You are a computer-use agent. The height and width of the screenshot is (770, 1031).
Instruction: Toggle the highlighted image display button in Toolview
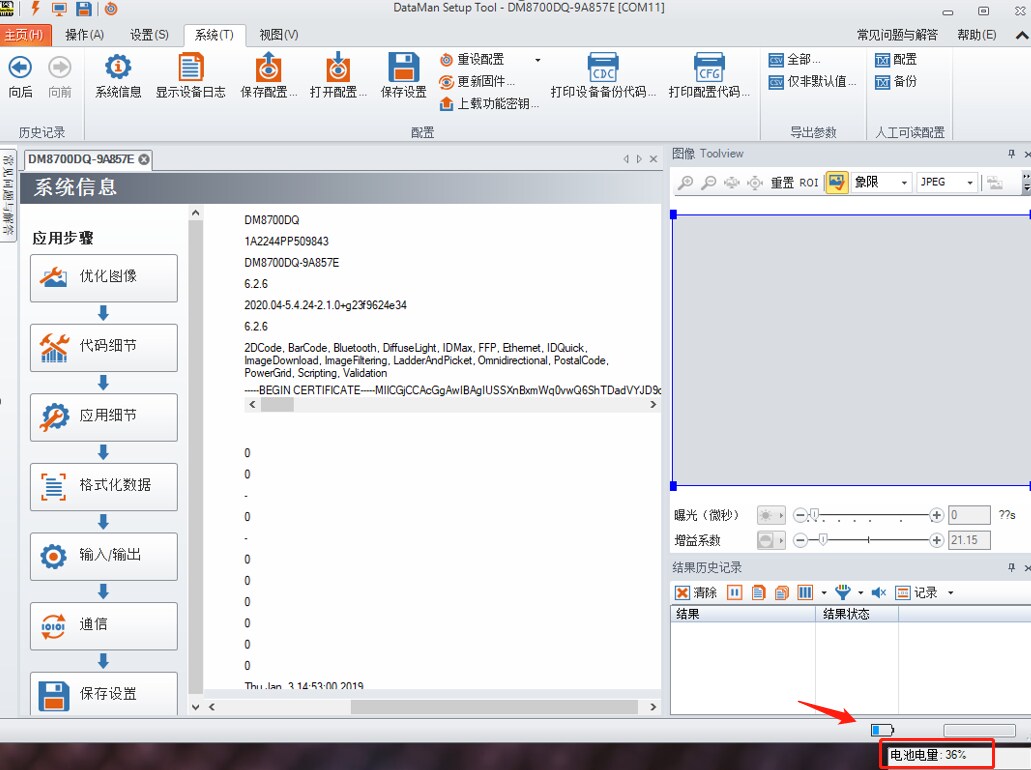[836, 182]
